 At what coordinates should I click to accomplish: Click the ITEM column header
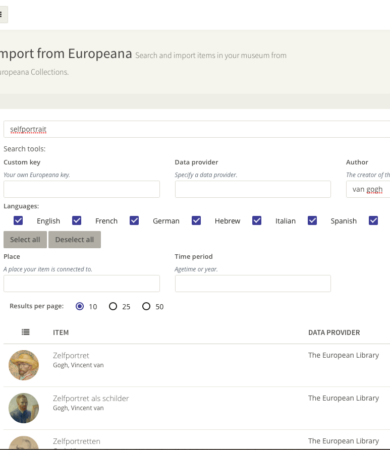pyautogui.click(x=61, y=332)
